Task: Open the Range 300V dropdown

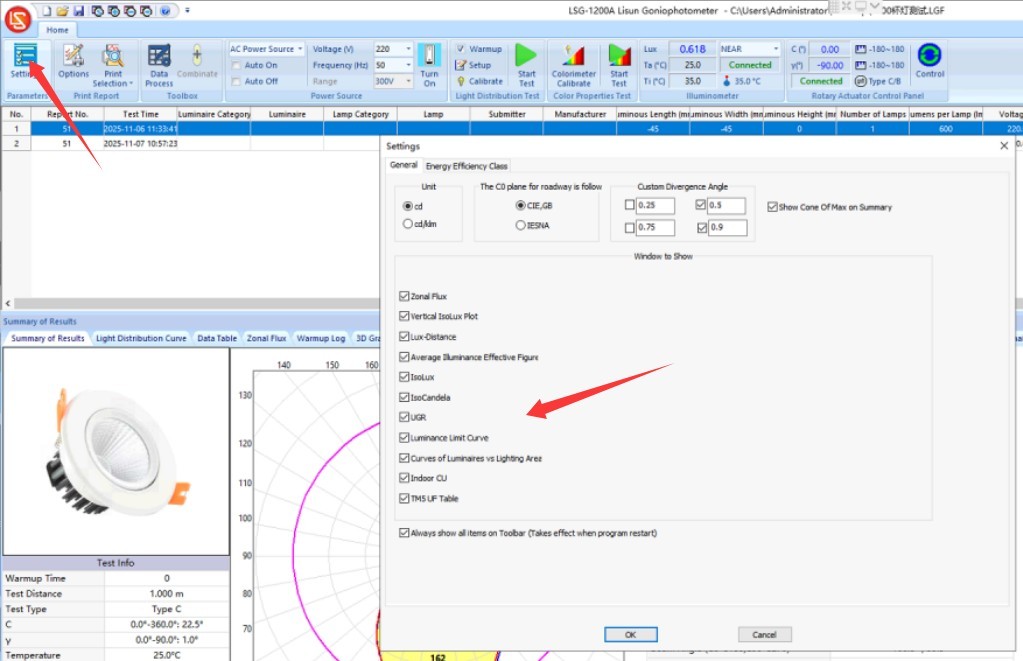Action: pos(408,82)
